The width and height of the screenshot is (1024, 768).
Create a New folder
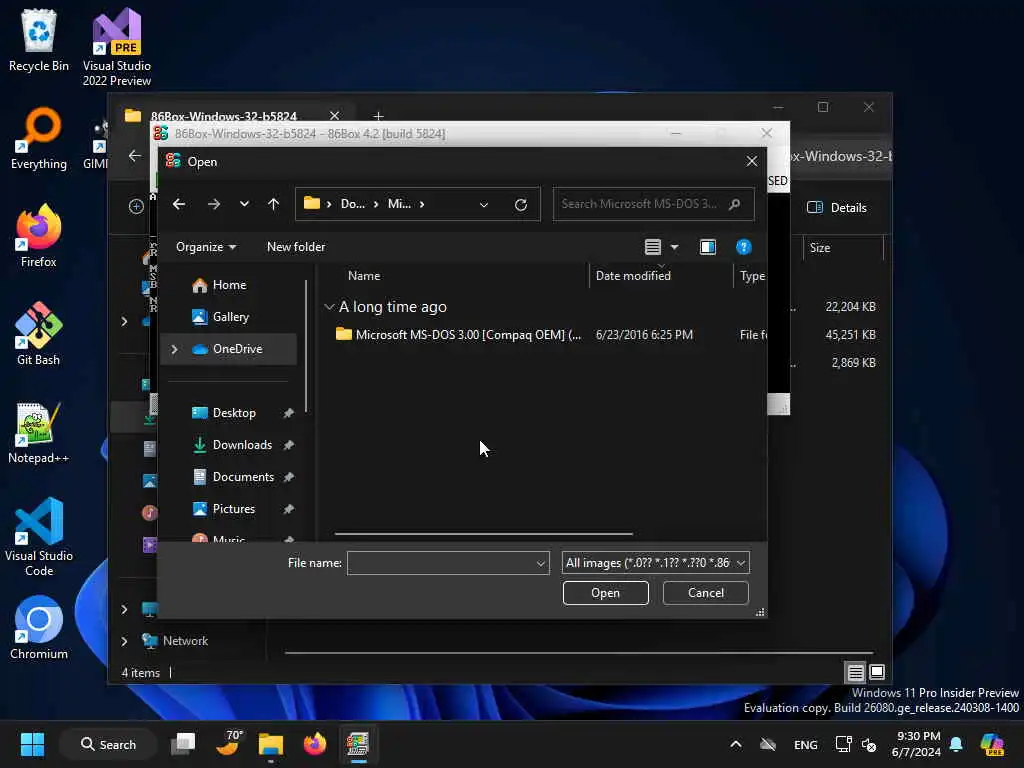coord(296,247)
